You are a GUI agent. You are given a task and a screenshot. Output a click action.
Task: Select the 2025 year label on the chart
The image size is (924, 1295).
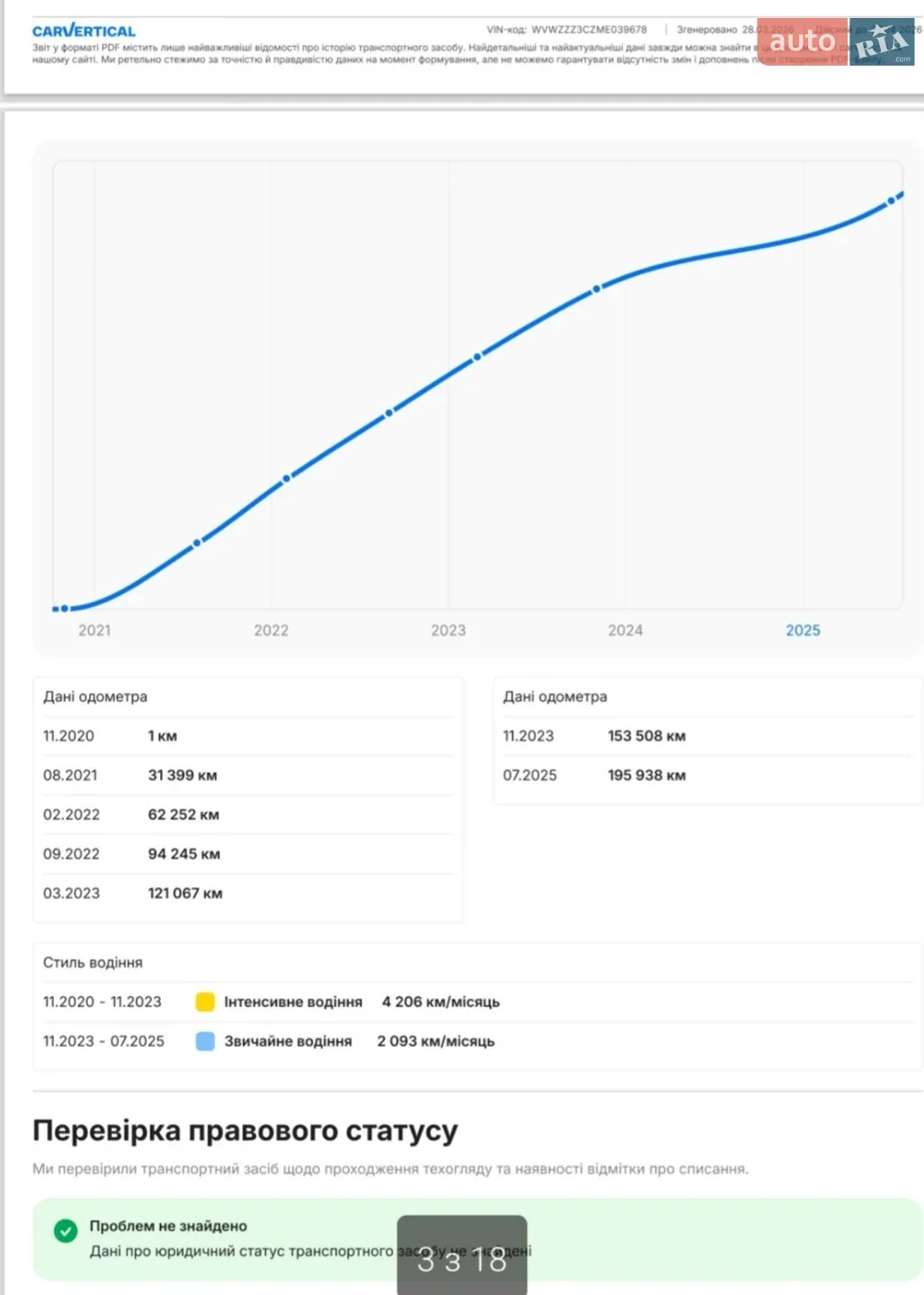pyautogui.click(x=803, y=630)
